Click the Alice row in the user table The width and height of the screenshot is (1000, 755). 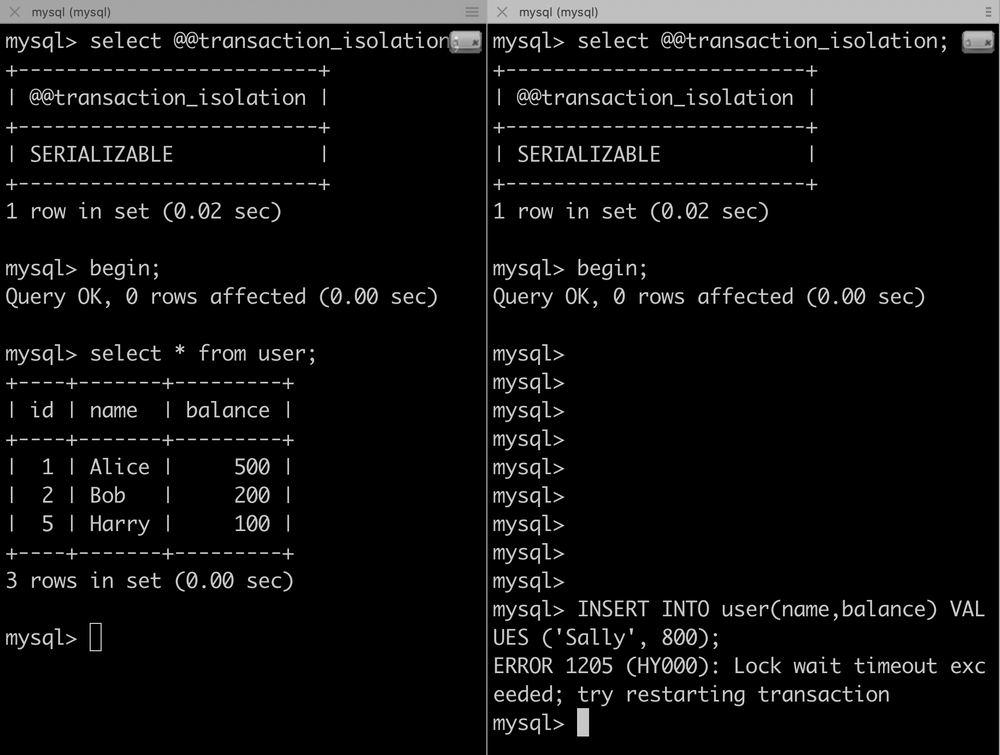(x=149, y=467)
